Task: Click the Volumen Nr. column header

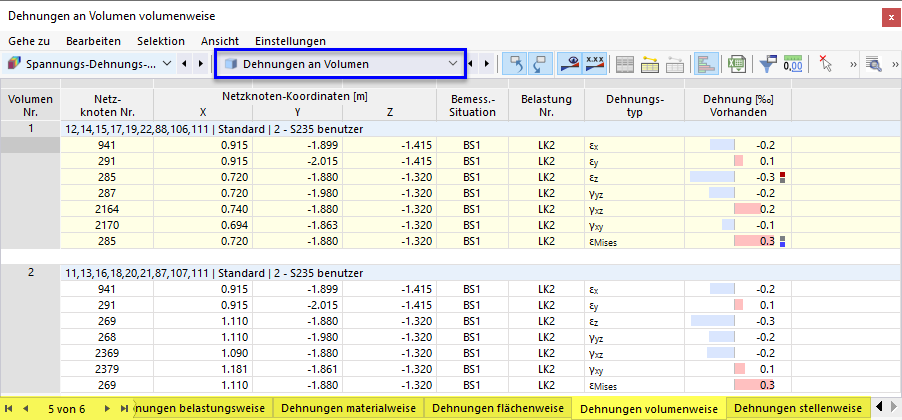Action: pos(30,105)
